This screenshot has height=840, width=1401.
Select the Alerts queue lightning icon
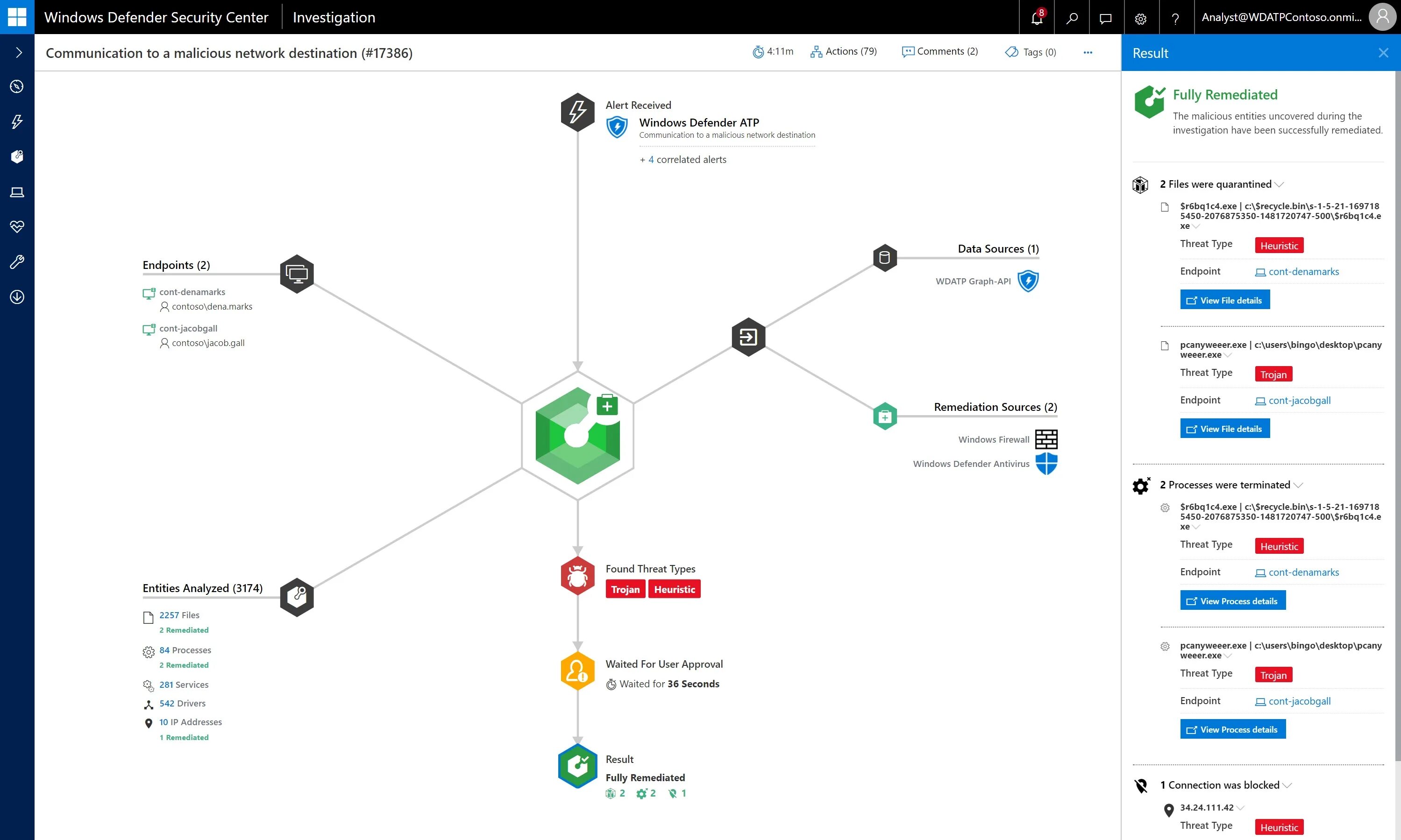click(x=17, y=122)
